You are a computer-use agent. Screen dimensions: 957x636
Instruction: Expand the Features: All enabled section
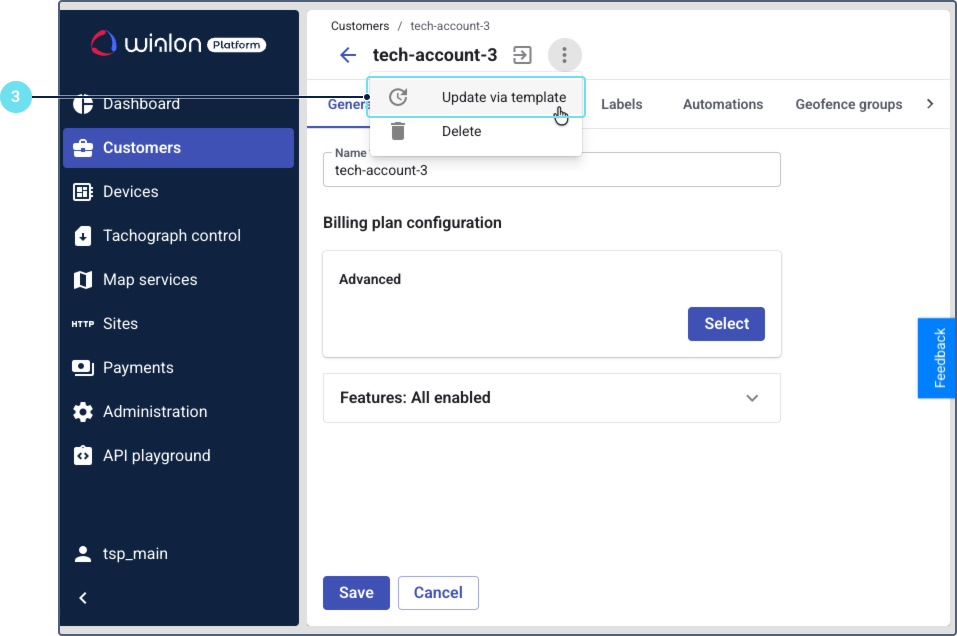(551, 398)
